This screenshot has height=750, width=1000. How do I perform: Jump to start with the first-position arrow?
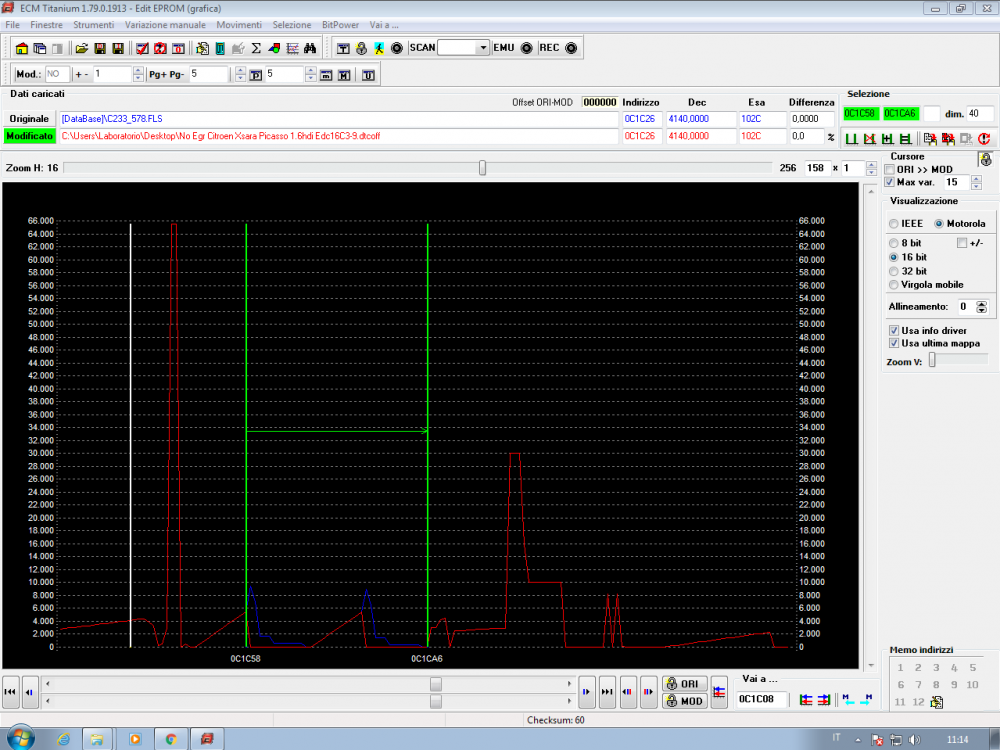coord(11,691)
